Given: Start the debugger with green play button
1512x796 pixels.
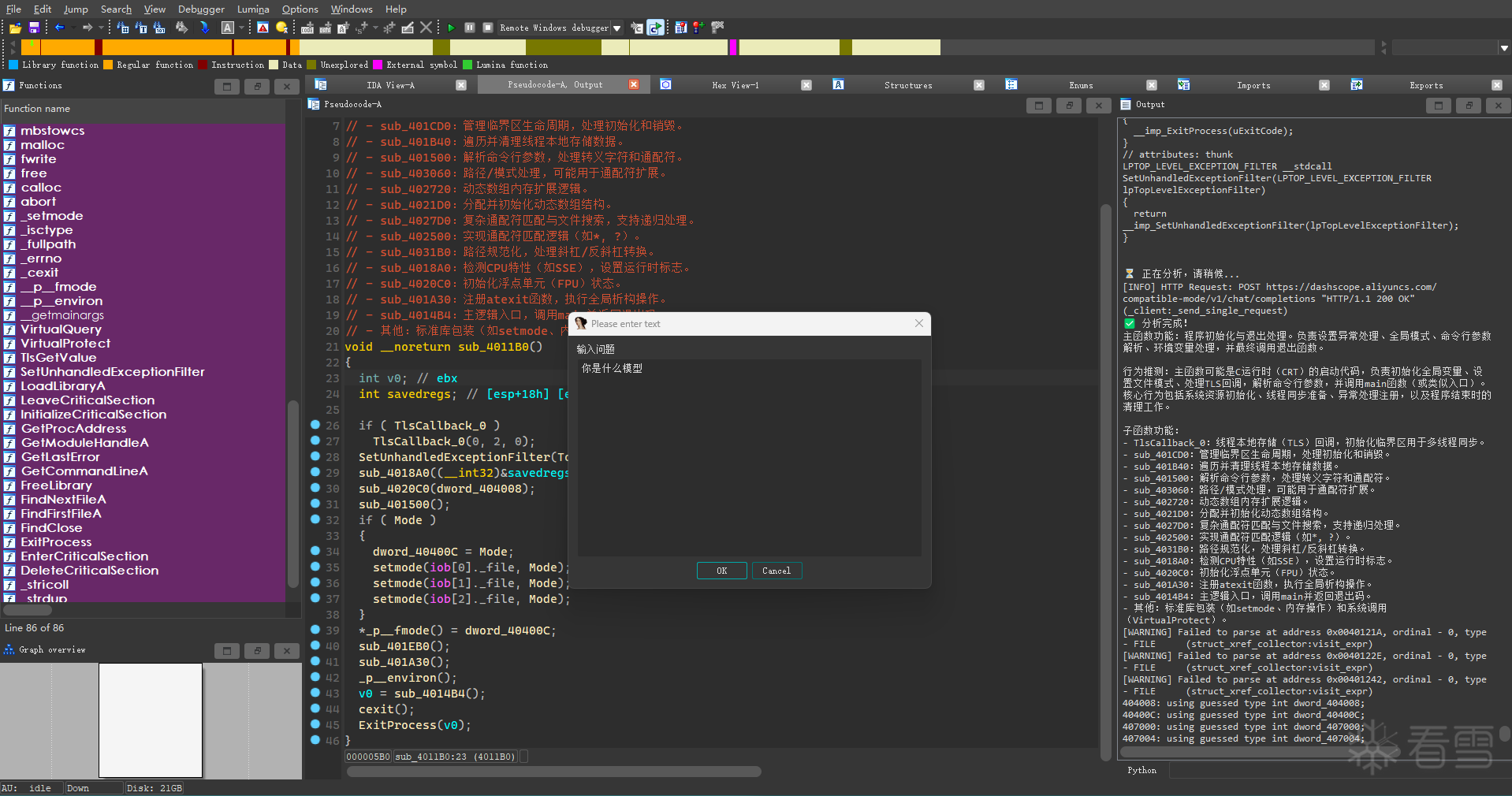Looking at the screenshot, I should point(451,28).
